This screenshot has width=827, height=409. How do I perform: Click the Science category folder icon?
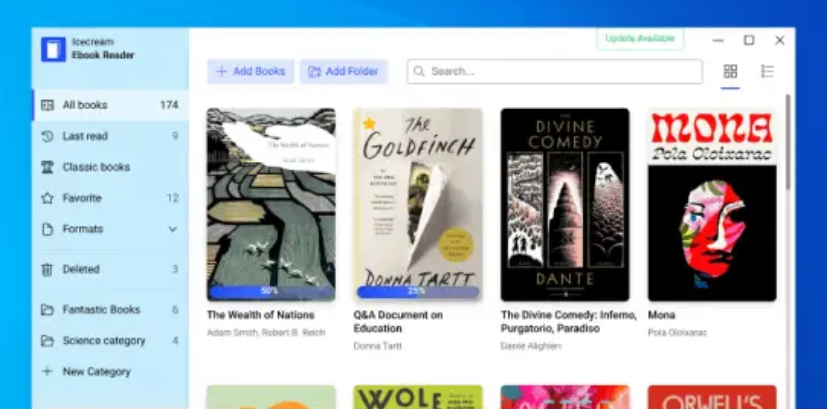47,341
